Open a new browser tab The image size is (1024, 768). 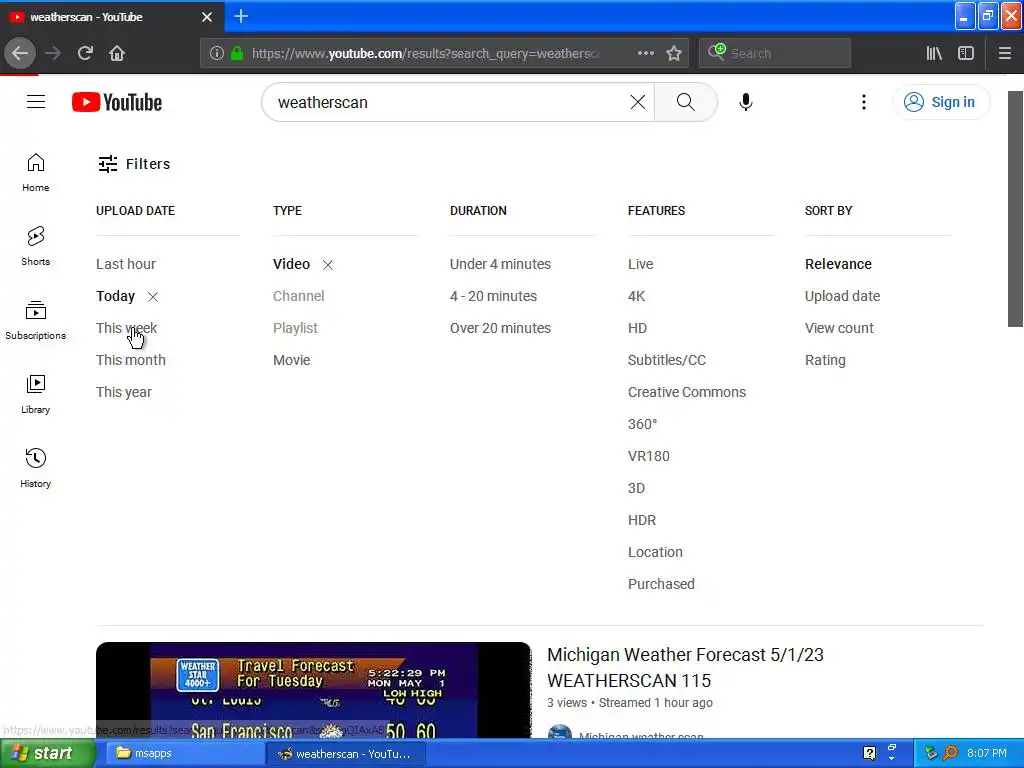[x=241, y=16]
